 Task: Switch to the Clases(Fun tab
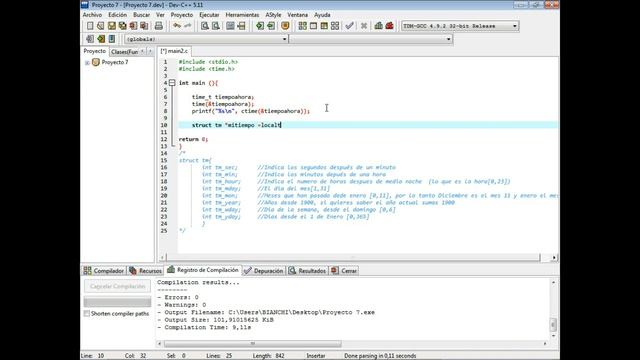(x=124, y=52)
